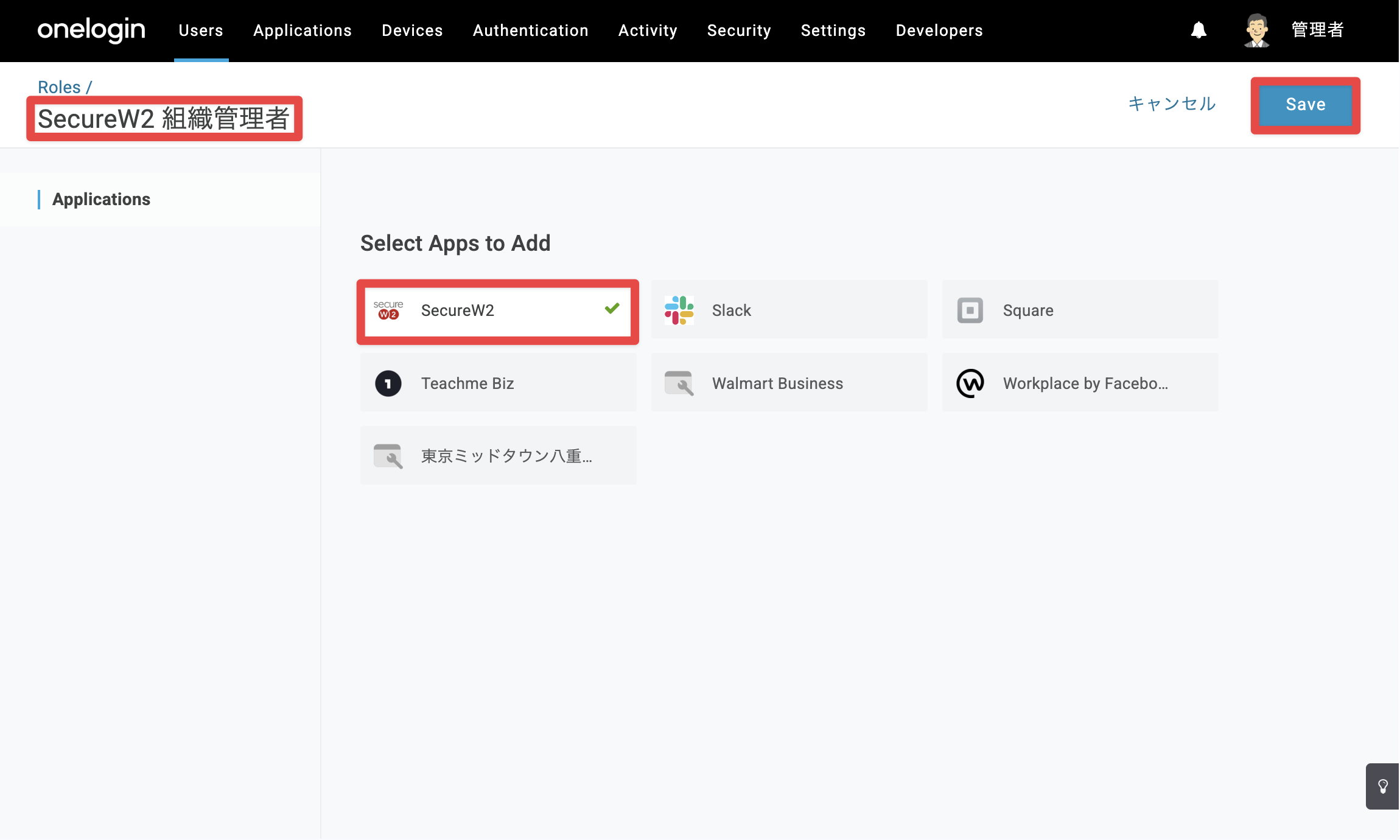Click the Walmart Business app icon
This screenshot has height=840, width=1400.
[x=679, y=383]
